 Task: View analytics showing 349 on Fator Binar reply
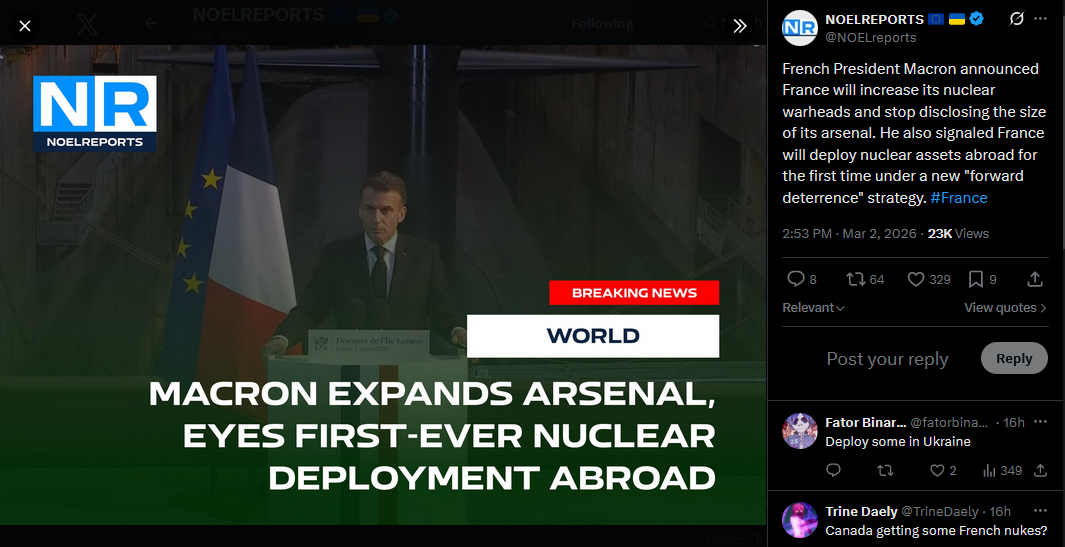tap(1002, 470)
